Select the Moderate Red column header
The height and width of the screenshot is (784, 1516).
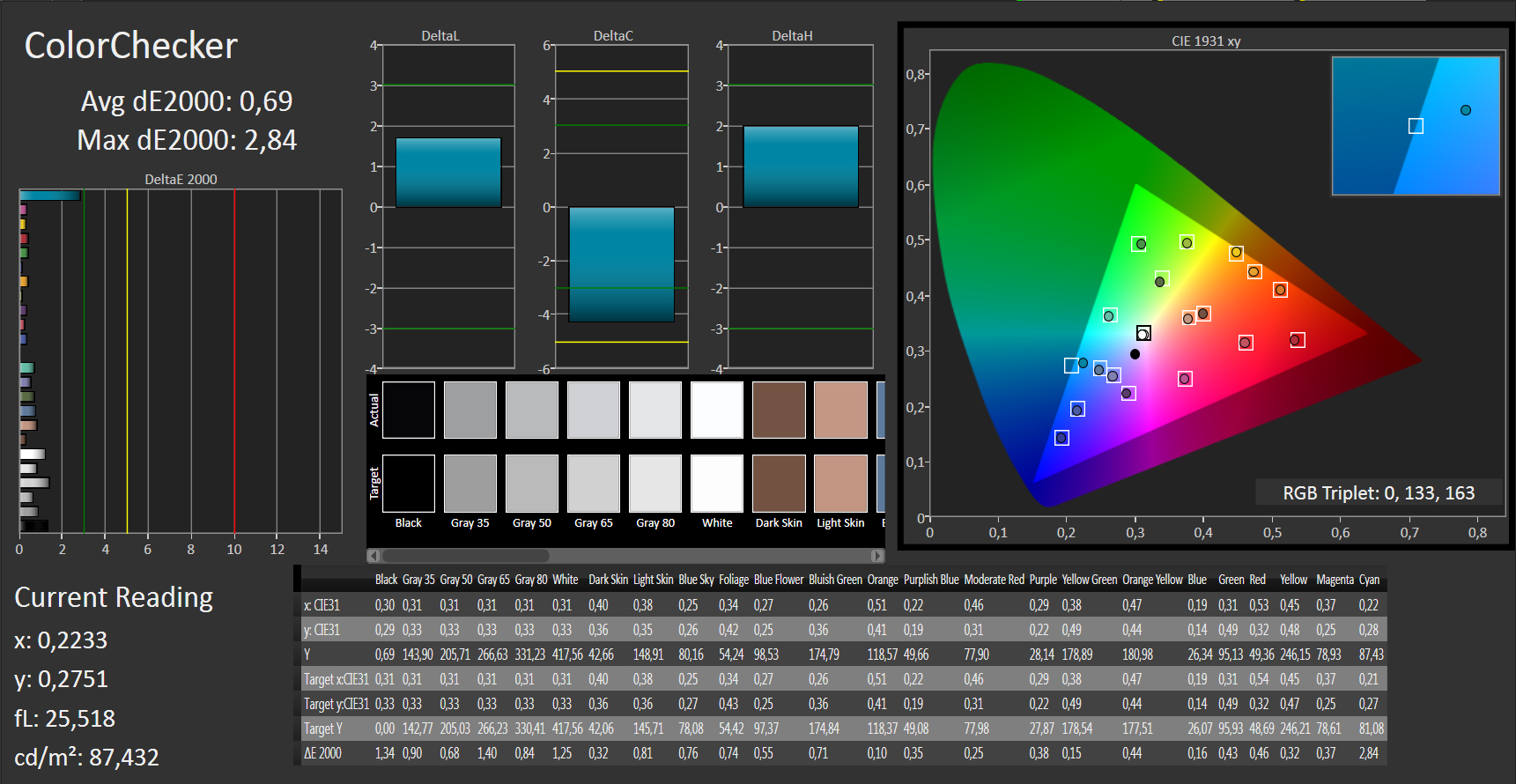click(x=994, y=580)
